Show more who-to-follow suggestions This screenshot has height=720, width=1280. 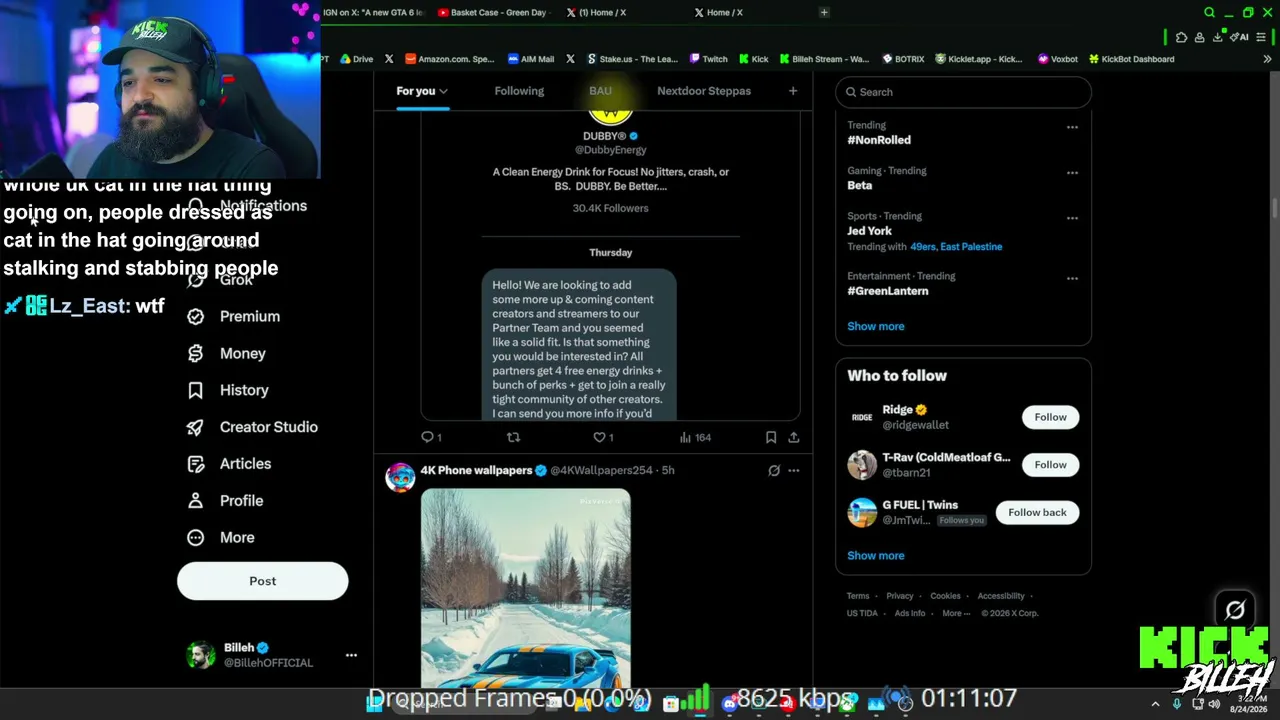[876, 556]
